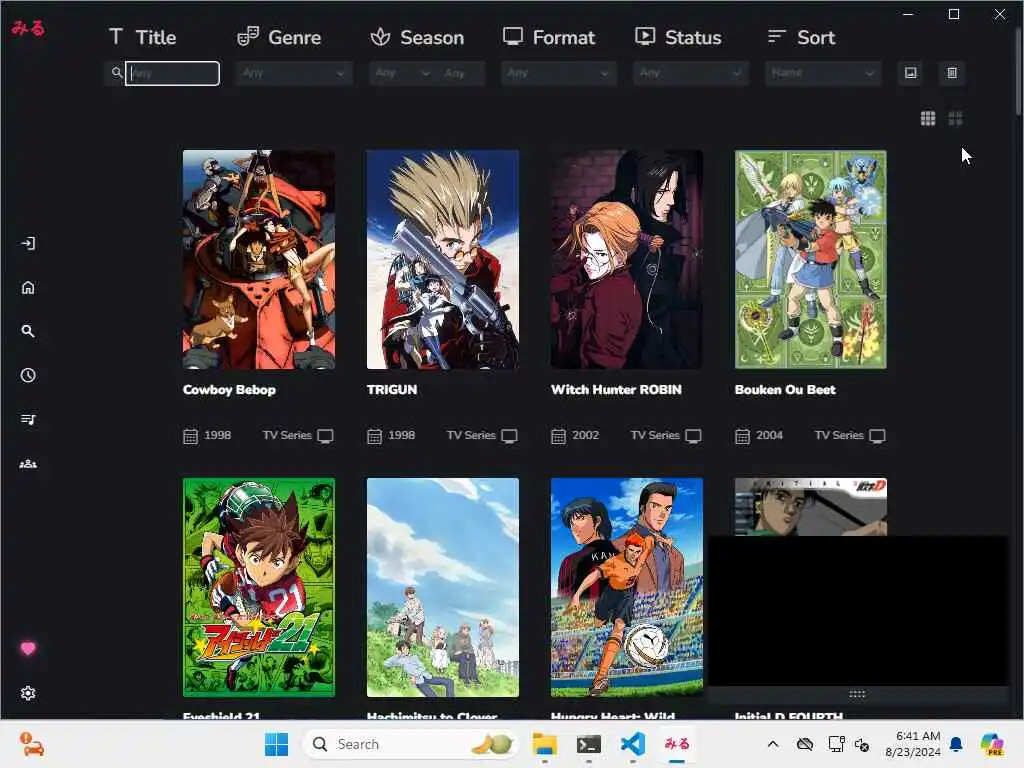
Task: Open the Search page from the sidebar
Action: coord(27,331)
